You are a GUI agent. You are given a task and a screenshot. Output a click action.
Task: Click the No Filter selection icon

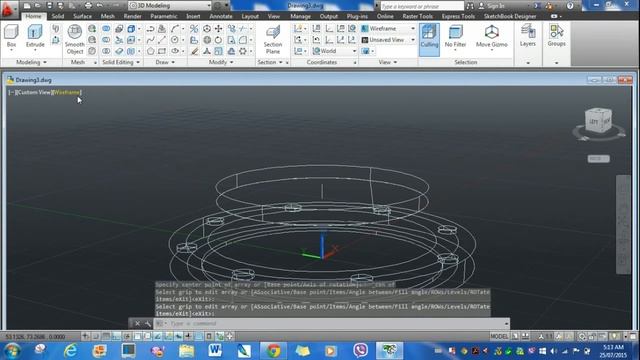pyautogui.click(x=455, y=36)
